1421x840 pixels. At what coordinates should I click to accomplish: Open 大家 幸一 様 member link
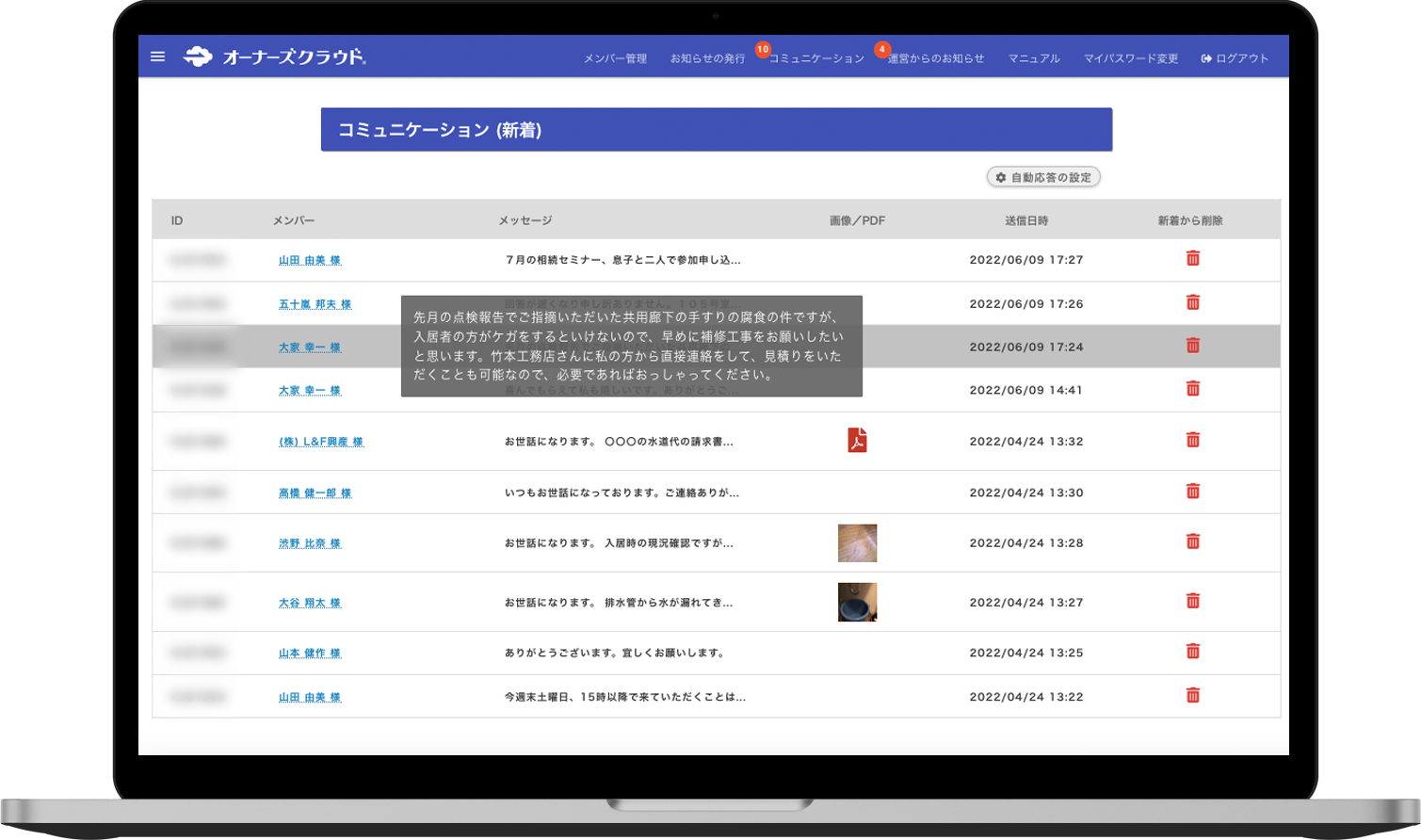[x=309, y=347]
